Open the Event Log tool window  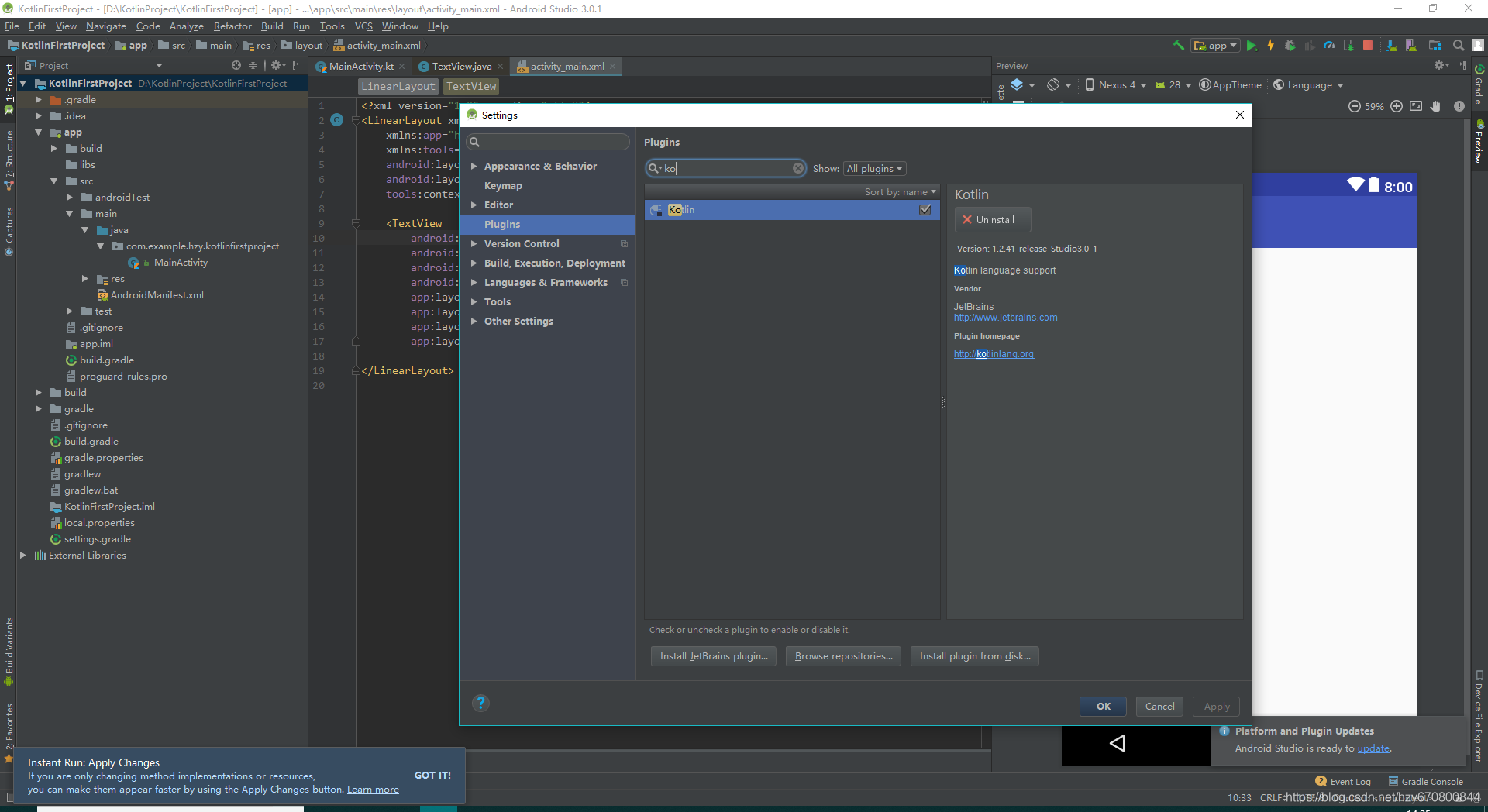pos(1343,782)
